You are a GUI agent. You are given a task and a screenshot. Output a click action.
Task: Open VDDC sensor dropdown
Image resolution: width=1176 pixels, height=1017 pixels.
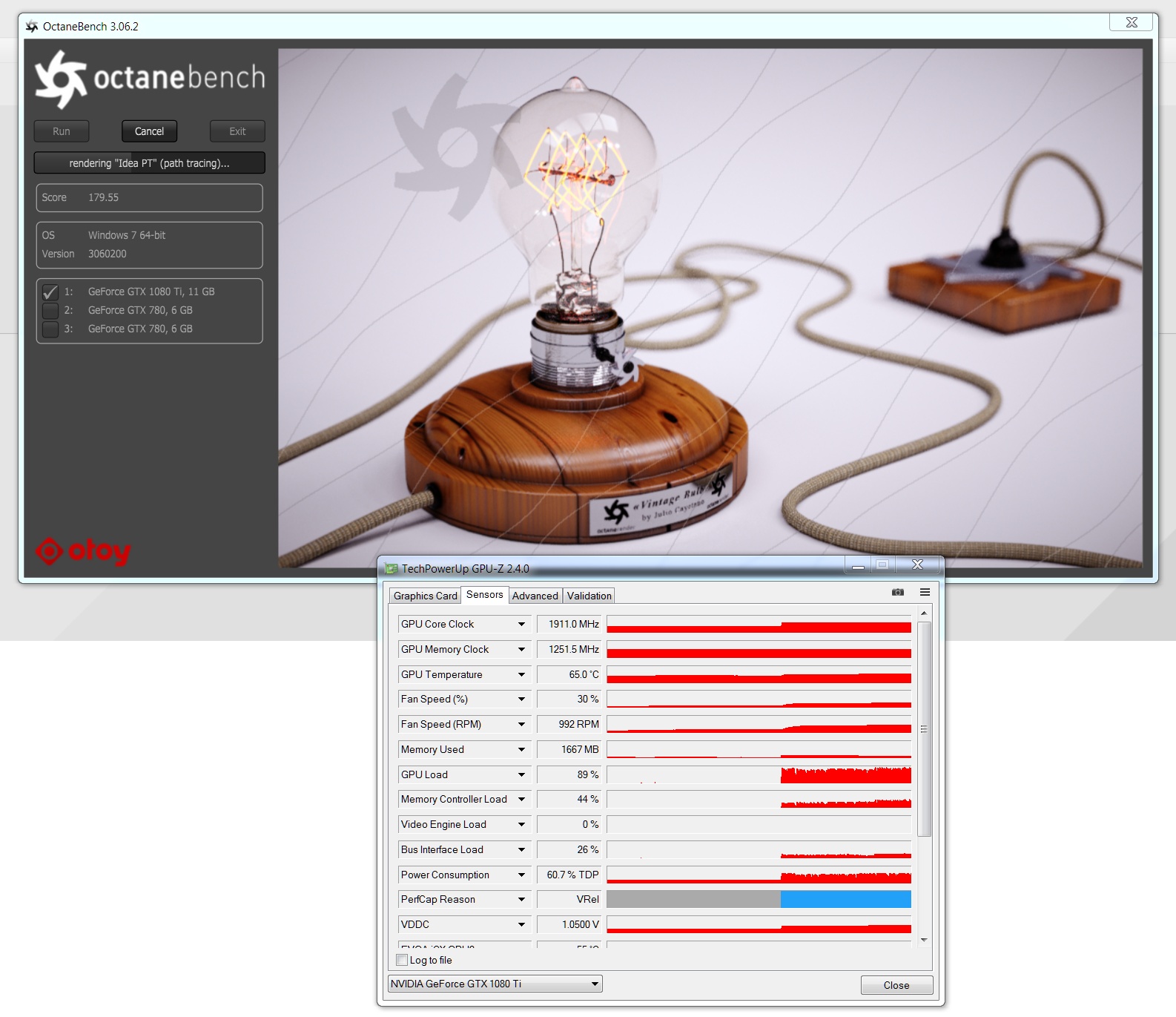pyautogui.click(x=522, y=925)
